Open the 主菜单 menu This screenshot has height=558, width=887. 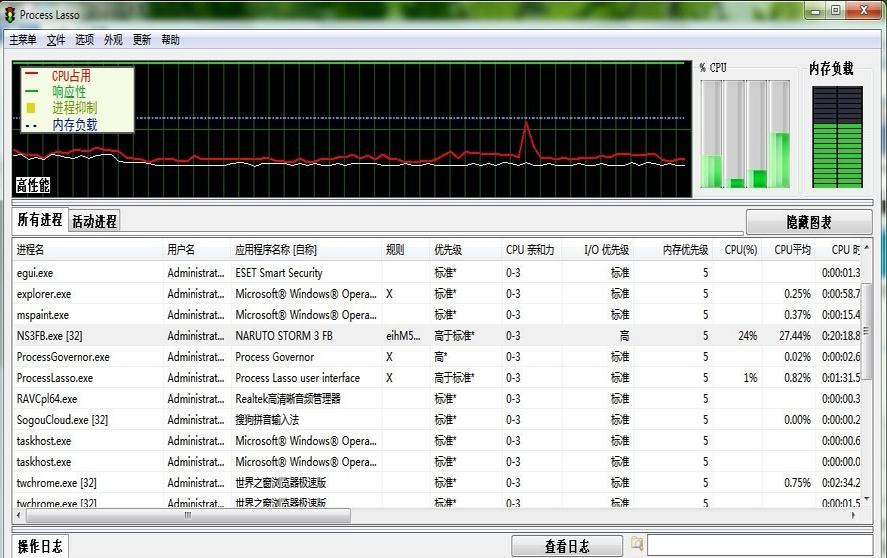click(23, 40)
